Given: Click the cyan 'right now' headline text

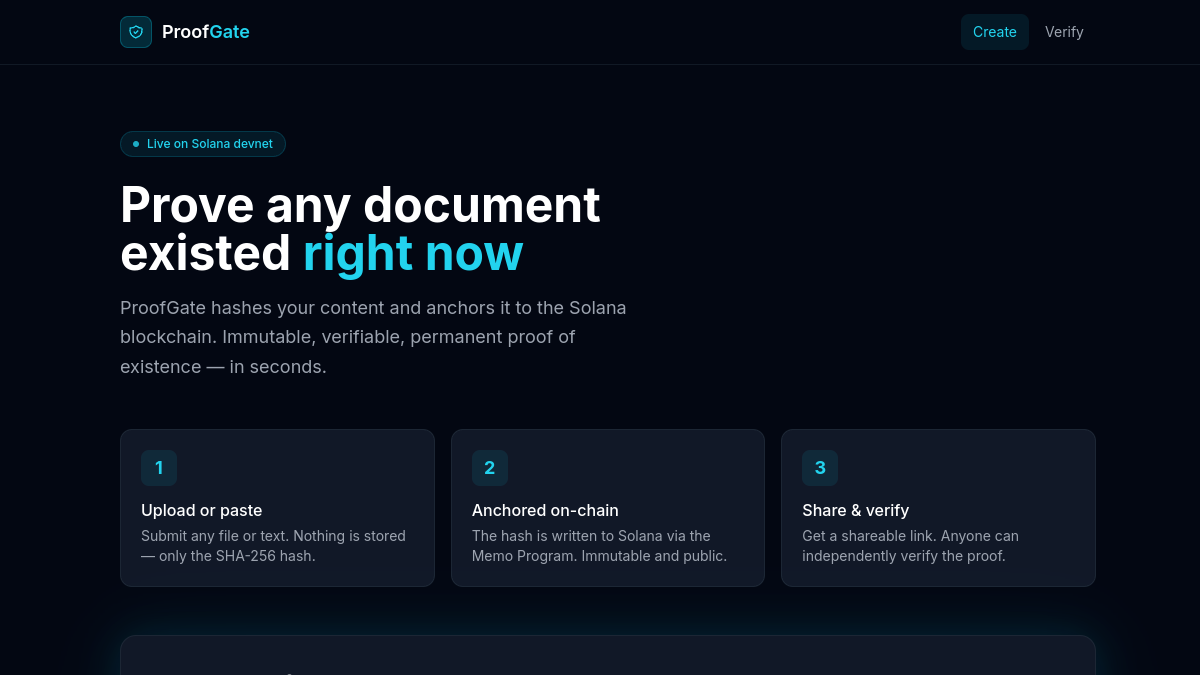Looking at the screenshot, I should pyautogui.click(x=413, y=253).
